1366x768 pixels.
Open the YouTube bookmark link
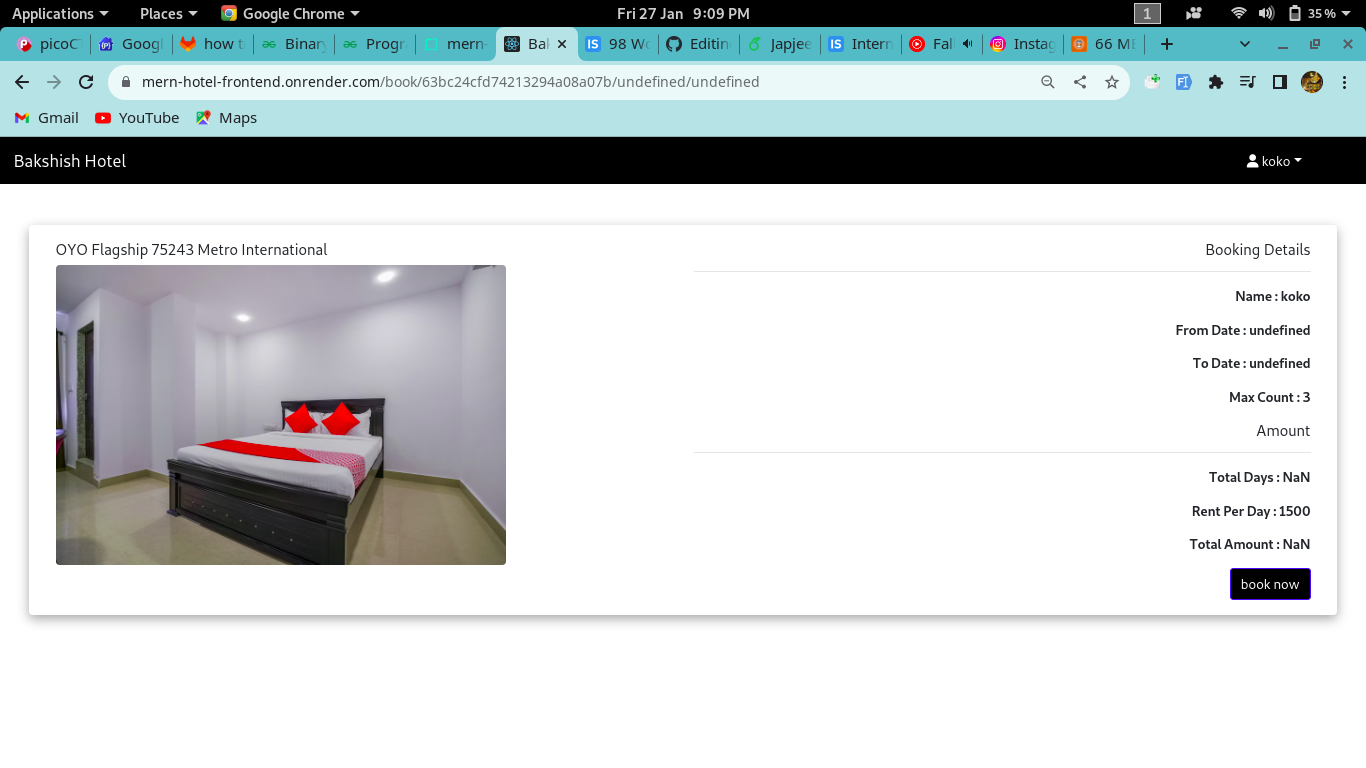click(137, 117)
